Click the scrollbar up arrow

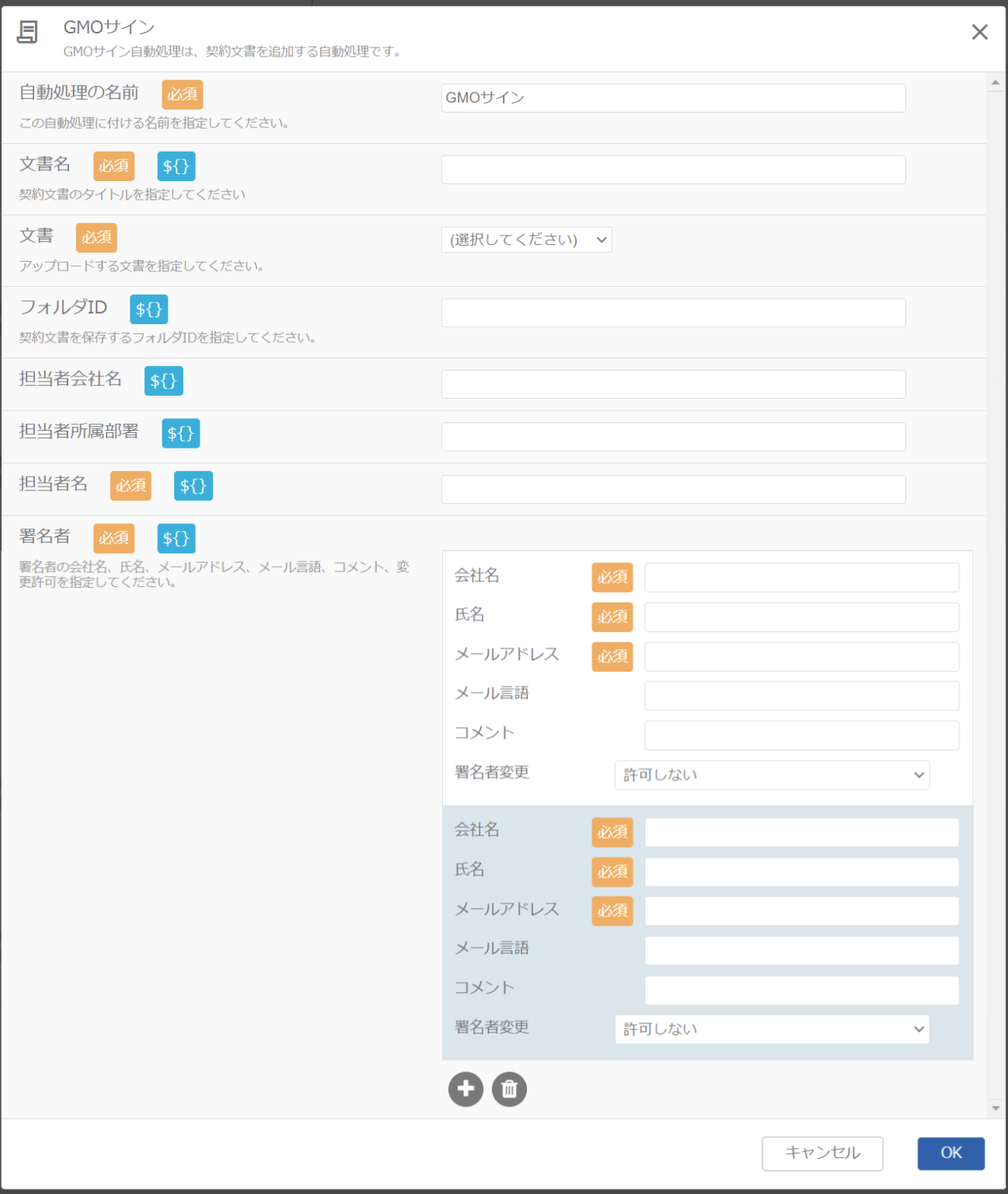(x=996, y=82)
